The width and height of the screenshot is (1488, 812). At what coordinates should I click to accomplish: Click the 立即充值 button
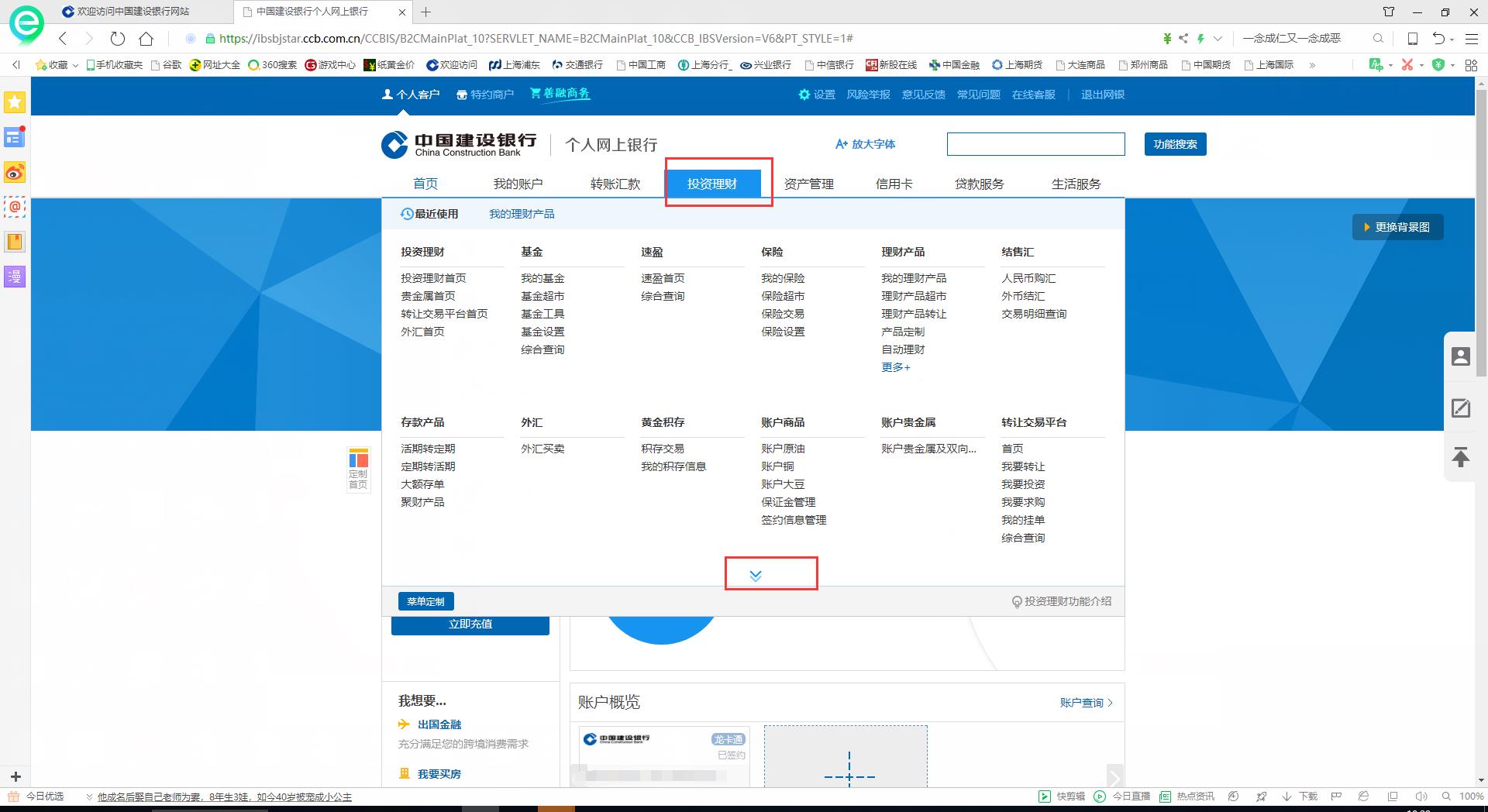click(x=470, y=624)
